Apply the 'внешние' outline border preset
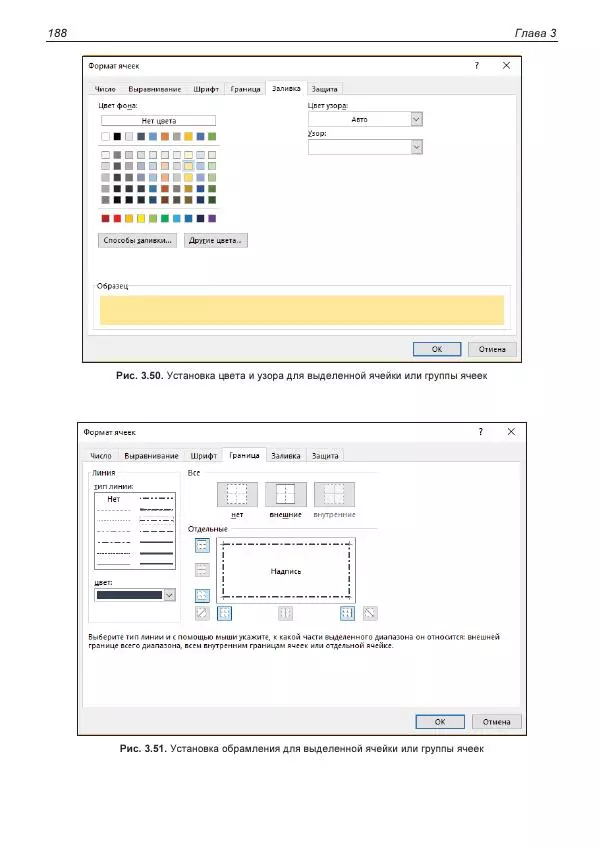The width and height of the screenshot is (600, 847). pyautogui.click(x=285, y=494)
